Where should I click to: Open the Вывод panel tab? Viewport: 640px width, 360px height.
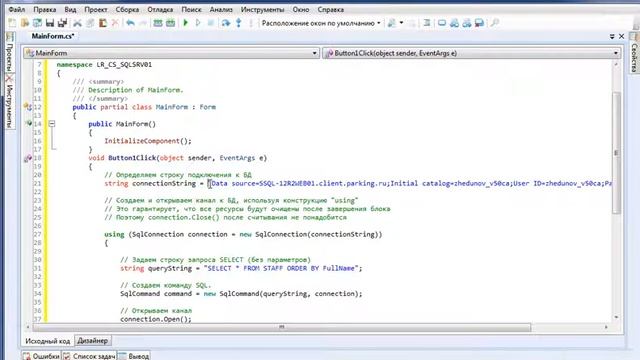pos(134,356)
